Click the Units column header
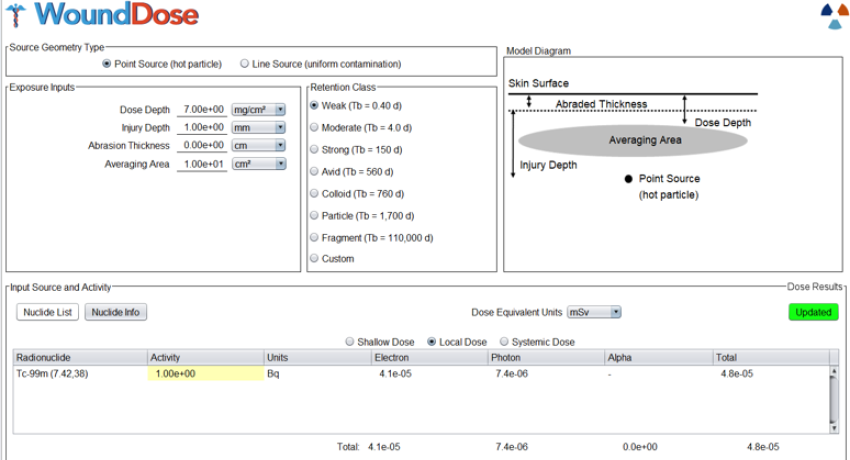The image size is (850, 460). (318, 357)
